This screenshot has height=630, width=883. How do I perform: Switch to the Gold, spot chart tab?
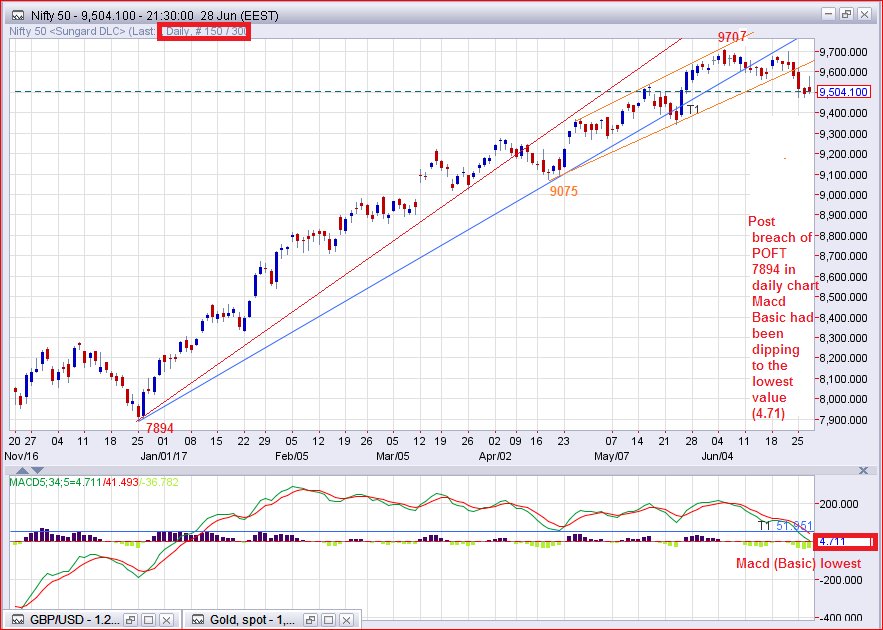coord(252,620)
